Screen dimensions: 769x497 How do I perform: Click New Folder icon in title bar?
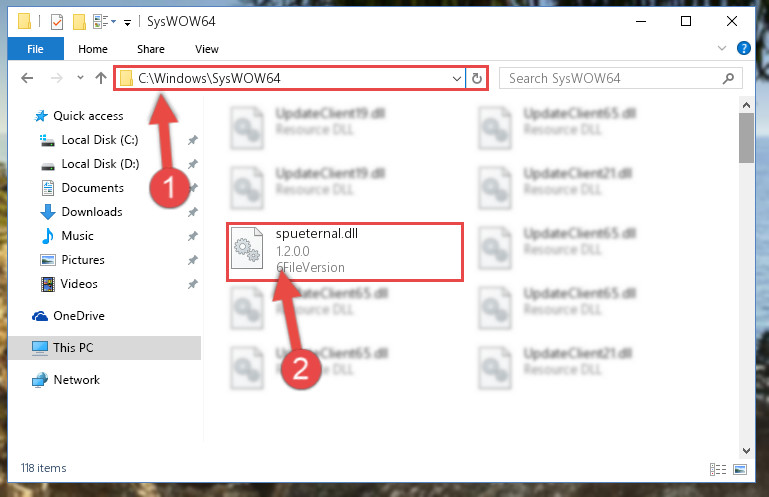(79, 22)
